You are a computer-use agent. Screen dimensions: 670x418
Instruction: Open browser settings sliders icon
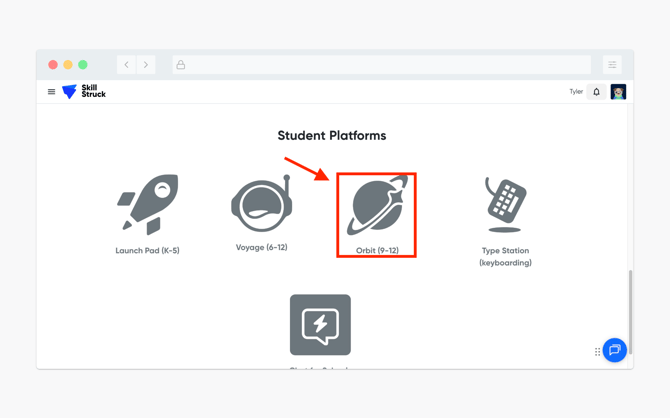(612, 65)
